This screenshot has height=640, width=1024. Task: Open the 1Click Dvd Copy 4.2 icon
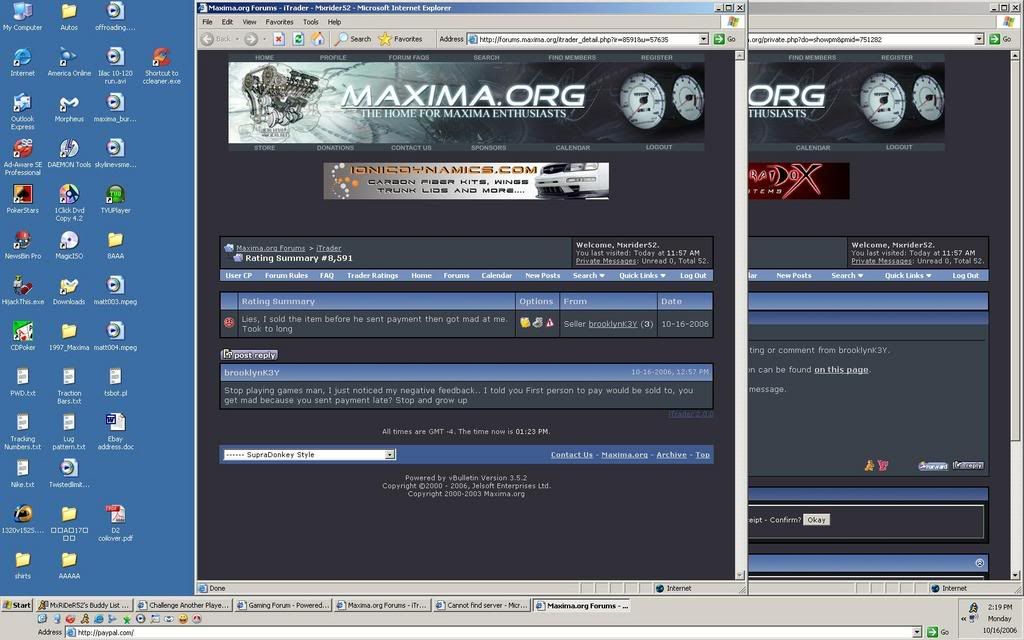coord(69,203)
